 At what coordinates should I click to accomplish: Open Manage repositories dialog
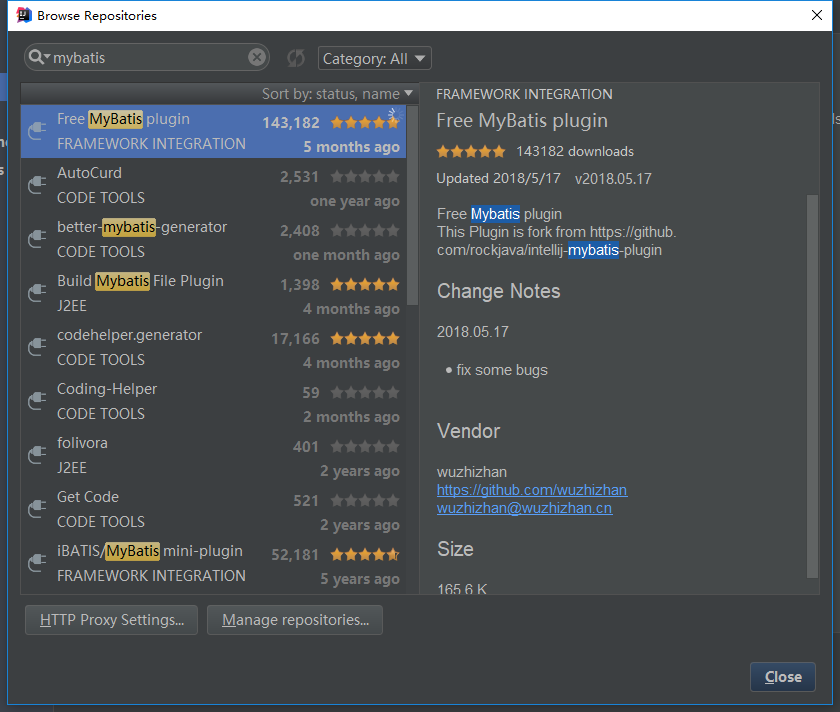[x=295, y=620]
